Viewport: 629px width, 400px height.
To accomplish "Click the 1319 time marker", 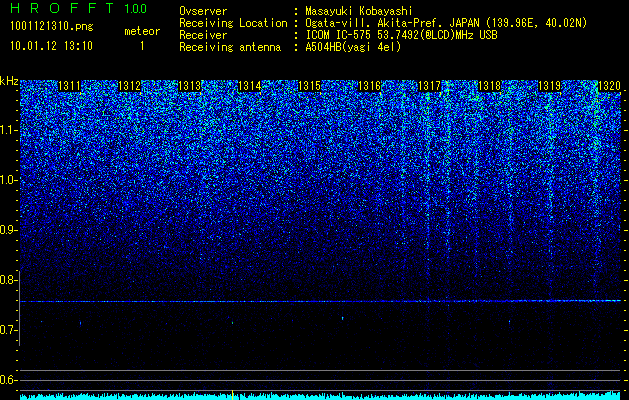I will (550, 86).
